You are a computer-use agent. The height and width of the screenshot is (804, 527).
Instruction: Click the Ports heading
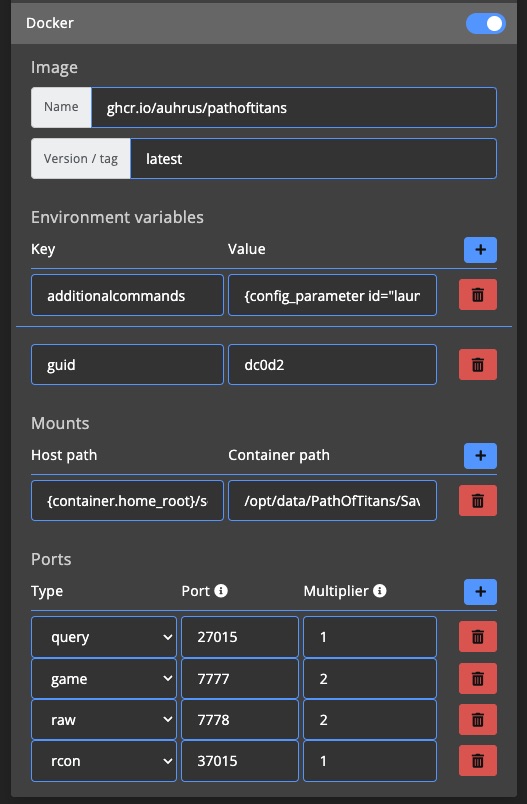tap(51, 559)
